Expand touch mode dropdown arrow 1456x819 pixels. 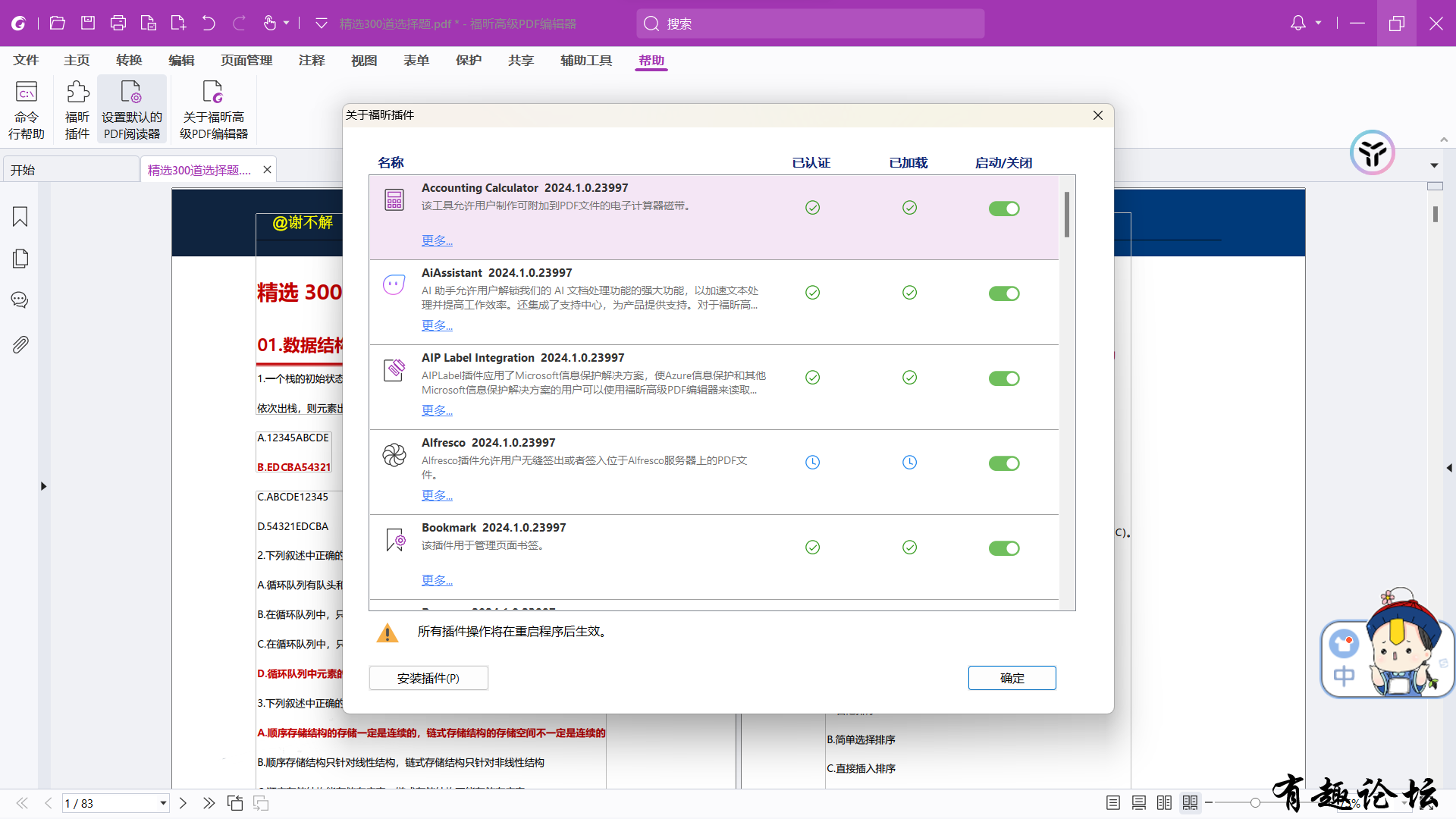[287, 24]
